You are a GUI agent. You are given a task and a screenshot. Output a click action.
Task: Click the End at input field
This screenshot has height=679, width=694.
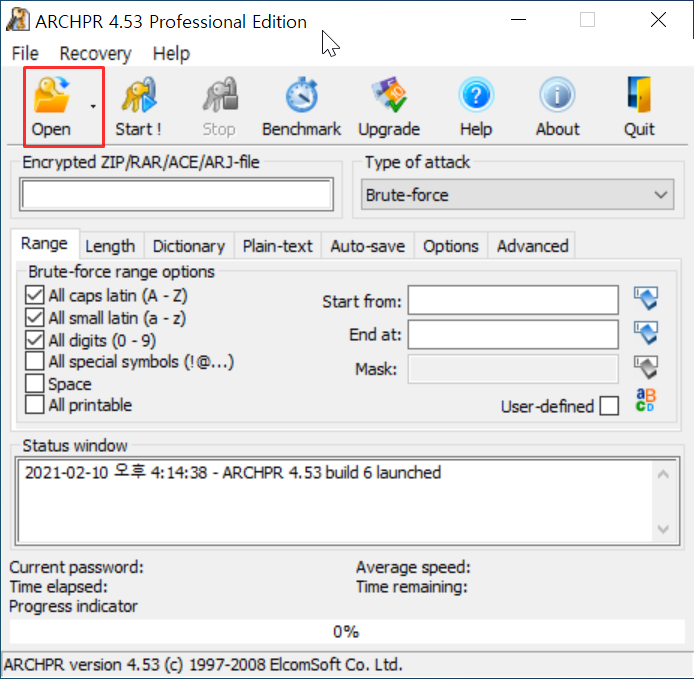(513, 335)
